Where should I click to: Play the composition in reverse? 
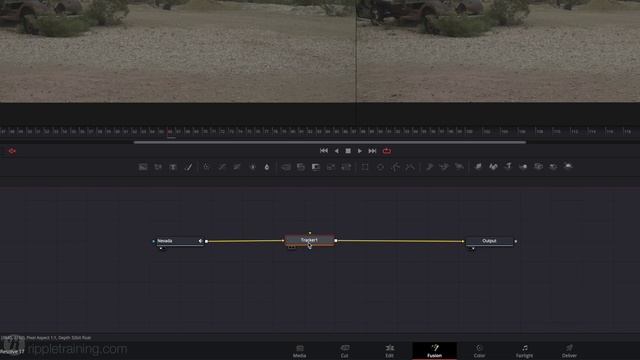point(336,151)
